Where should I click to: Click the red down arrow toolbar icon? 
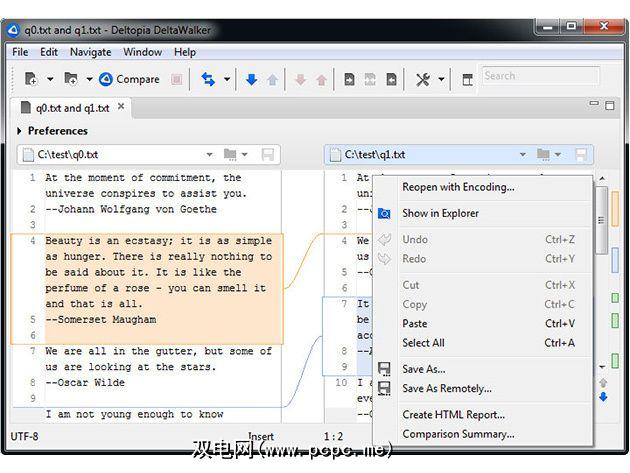point(301,80)
